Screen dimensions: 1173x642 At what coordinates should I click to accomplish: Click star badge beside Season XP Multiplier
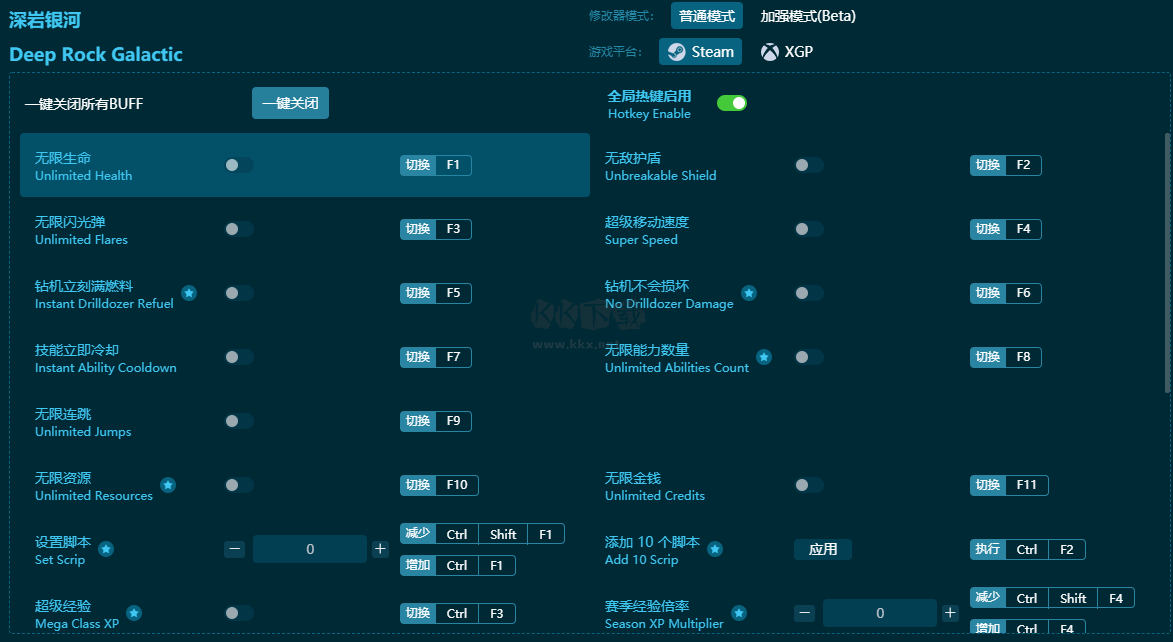click(739, 614)
